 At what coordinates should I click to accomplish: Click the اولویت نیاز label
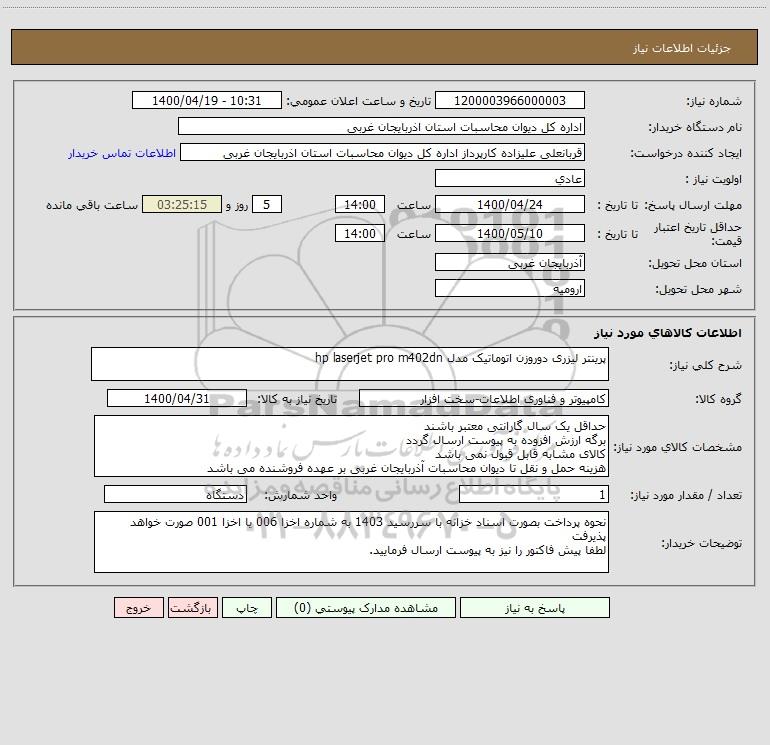(714, 179)
